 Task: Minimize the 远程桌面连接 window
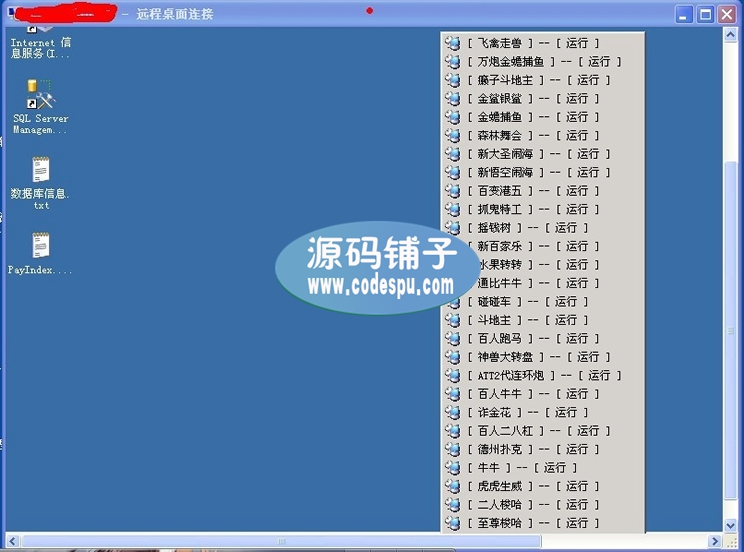(x=683, y=14)
